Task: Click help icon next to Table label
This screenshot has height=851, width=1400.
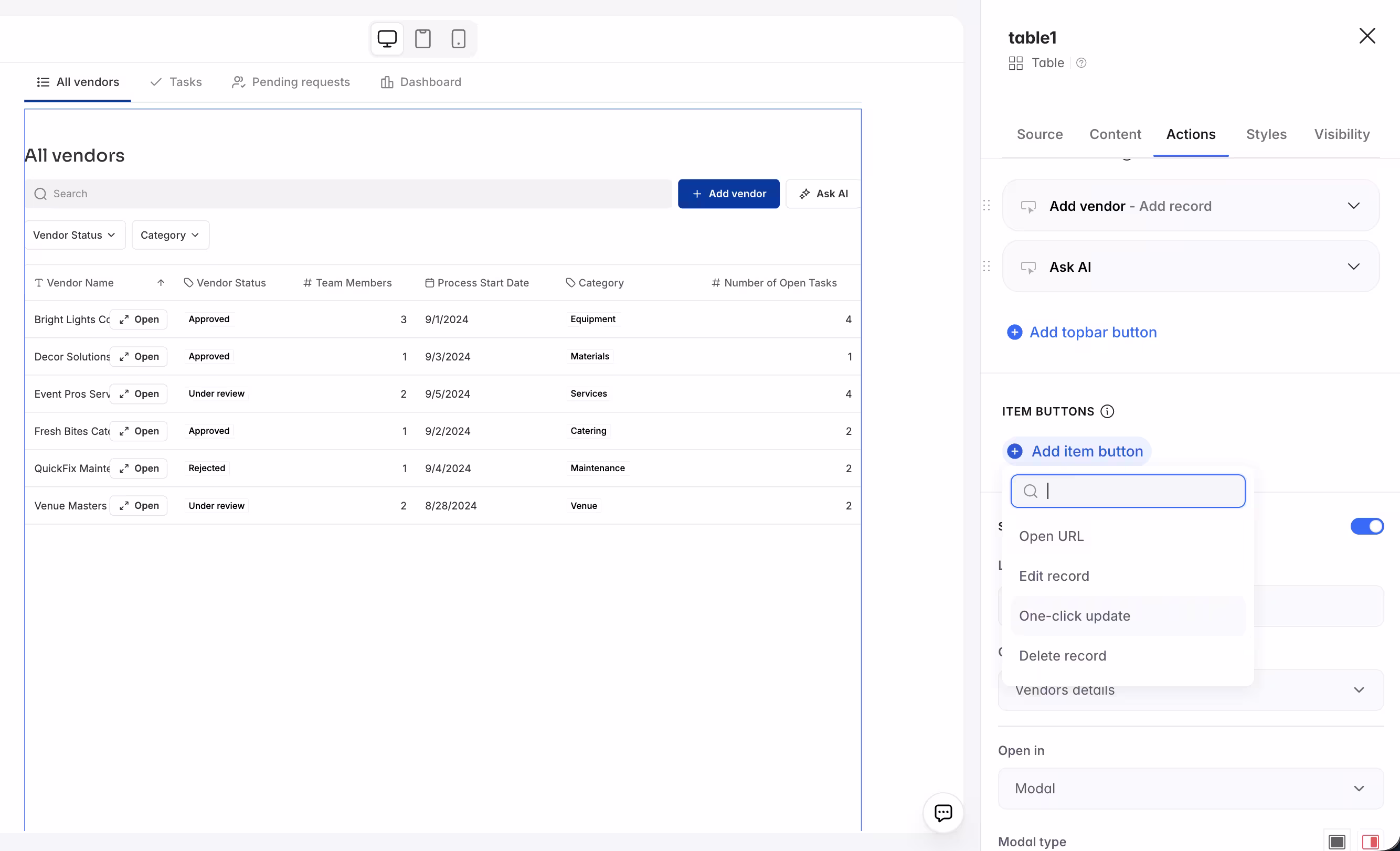Action: point(1081,63)
